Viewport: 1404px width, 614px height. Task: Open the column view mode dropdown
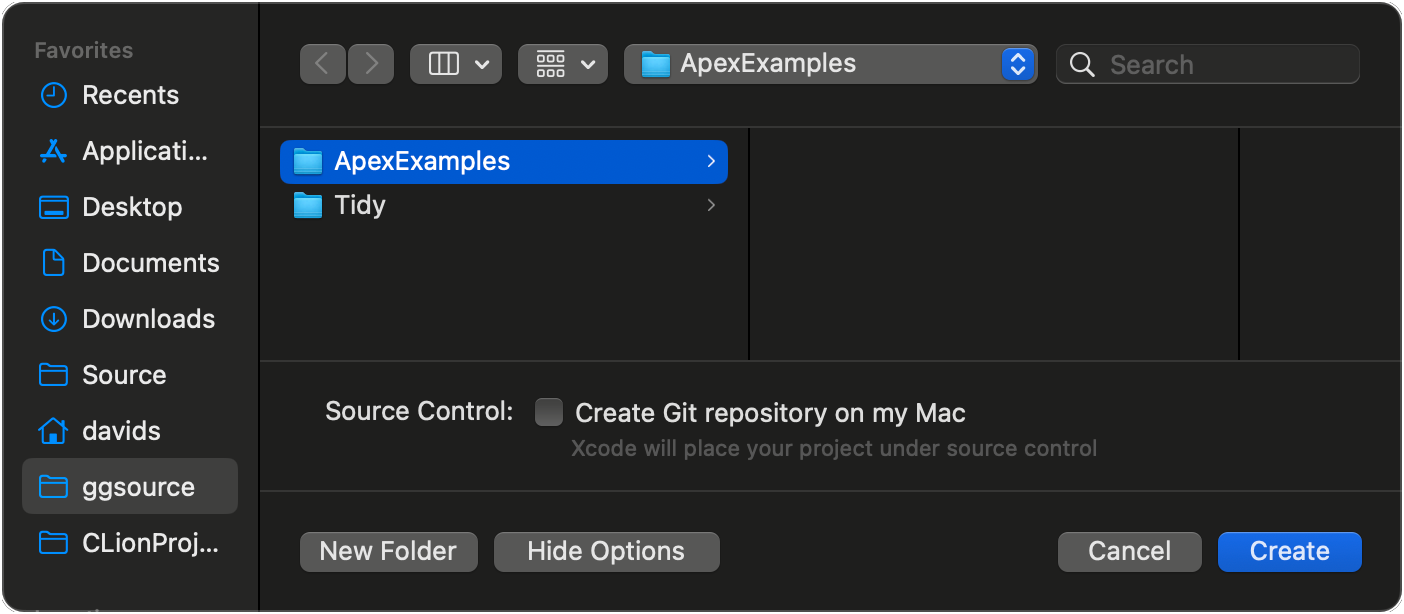456,64
